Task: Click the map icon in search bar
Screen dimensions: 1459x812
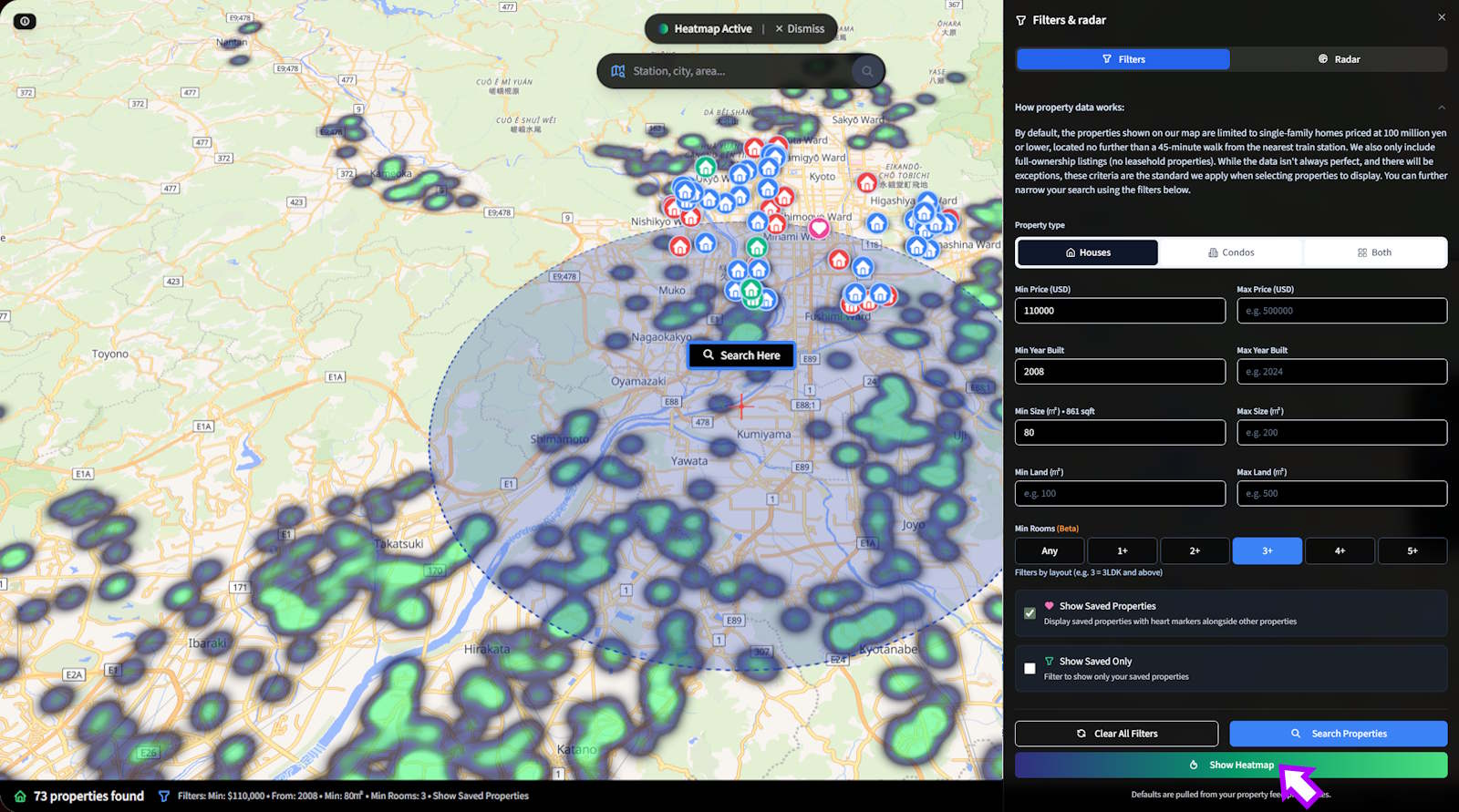Action: coord(618,71)
